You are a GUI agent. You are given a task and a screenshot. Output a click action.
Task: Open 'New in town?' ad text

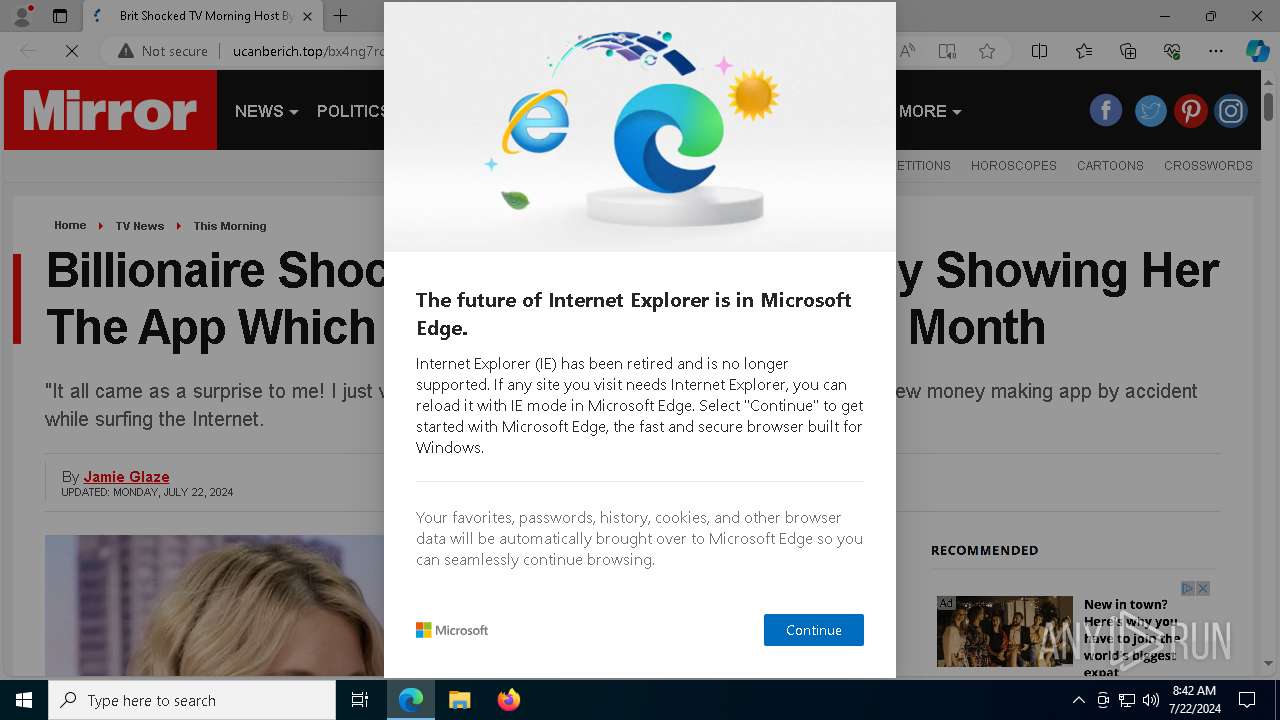pyautogui.click(x=1131, y=640)
